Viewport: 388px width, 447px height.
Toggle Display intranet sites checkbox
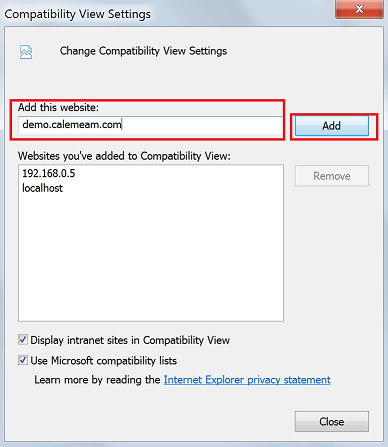point(23,340)
